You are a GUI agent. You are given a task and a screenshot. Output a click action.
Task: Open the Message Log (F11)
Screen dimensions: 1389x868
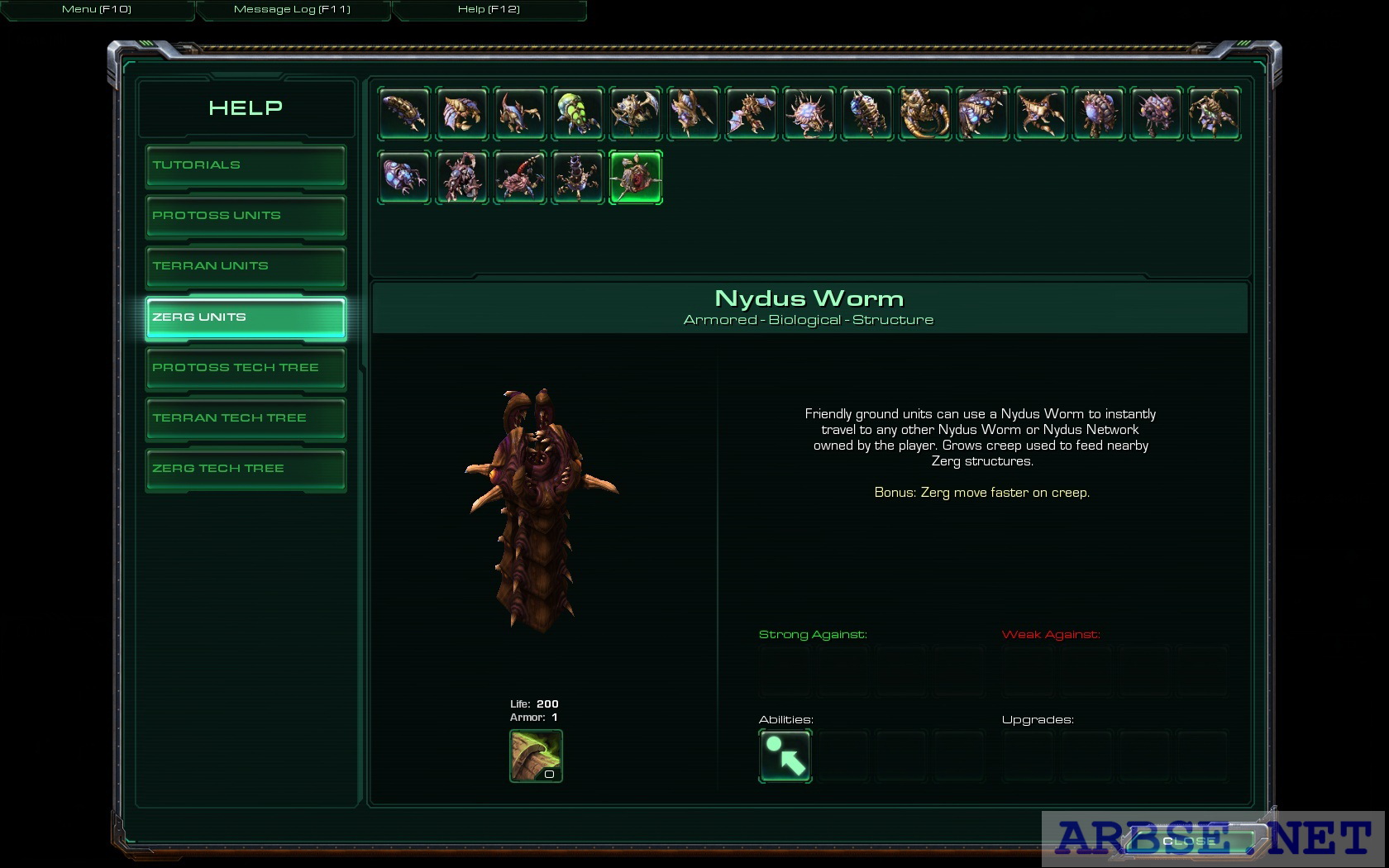tap(293, 10)
